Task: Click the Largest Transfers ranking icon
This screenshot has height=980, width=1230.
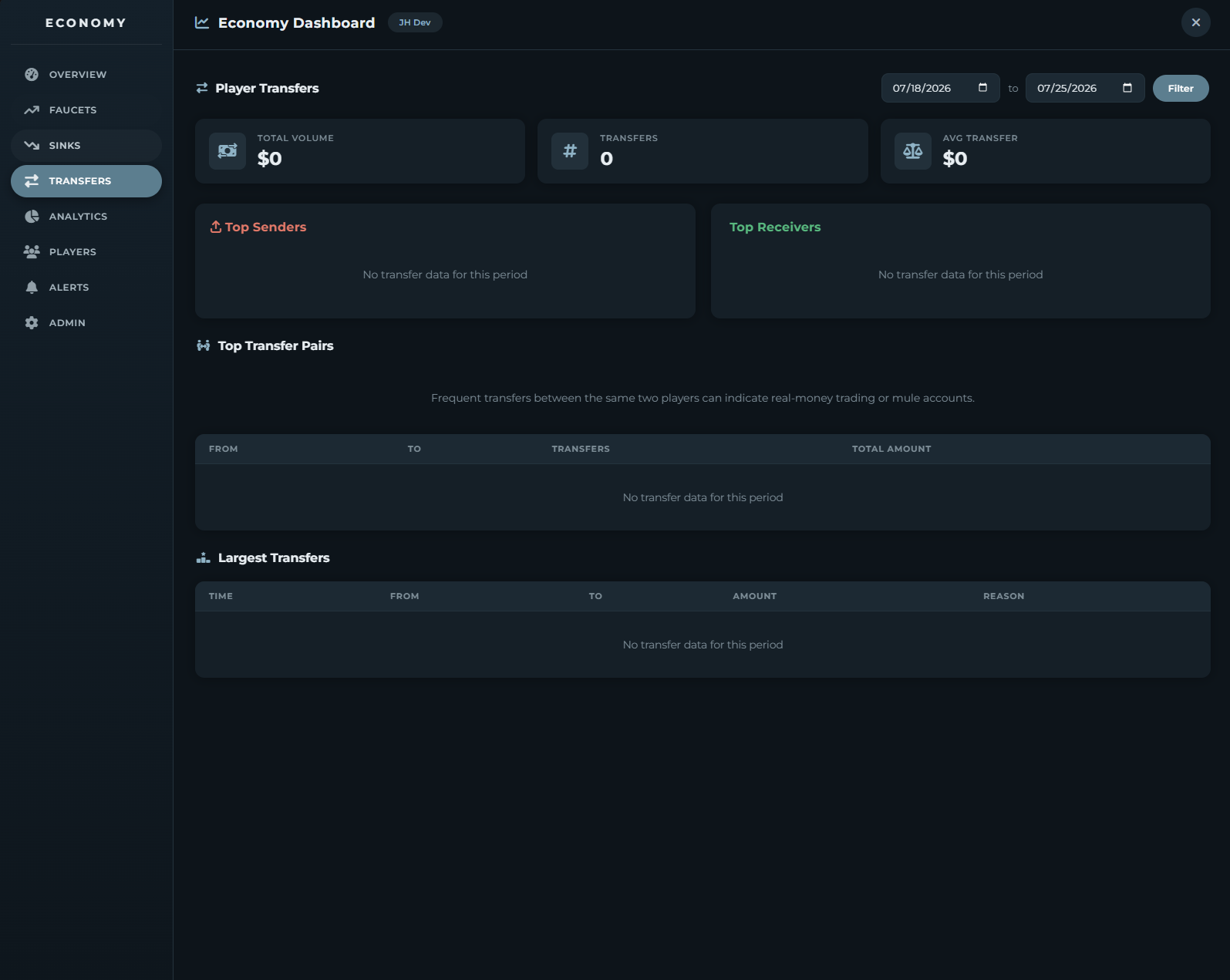Action: point(204,557)
